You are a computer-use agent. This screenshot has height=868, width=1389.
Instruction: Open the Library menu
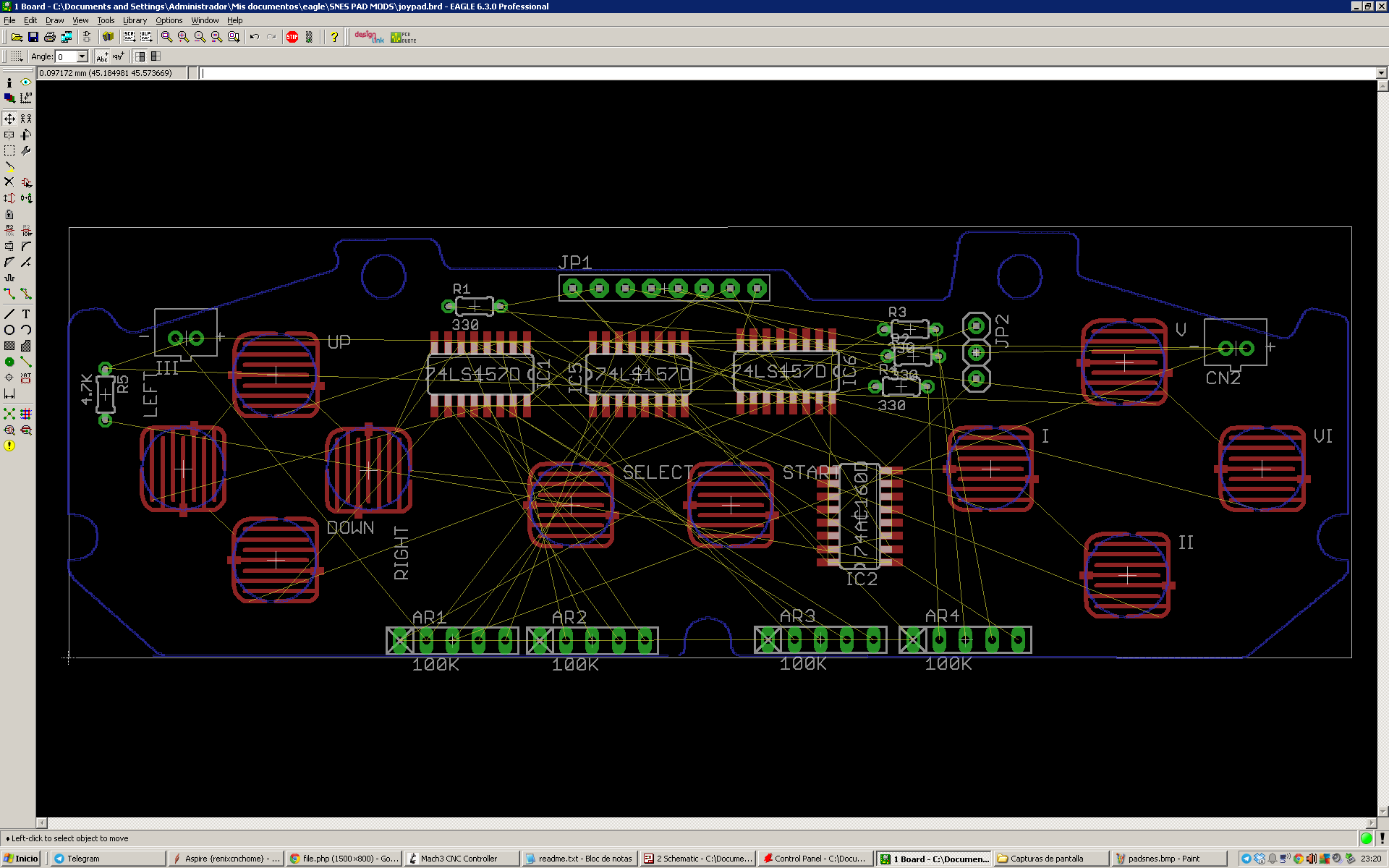[x=135, y=20]
